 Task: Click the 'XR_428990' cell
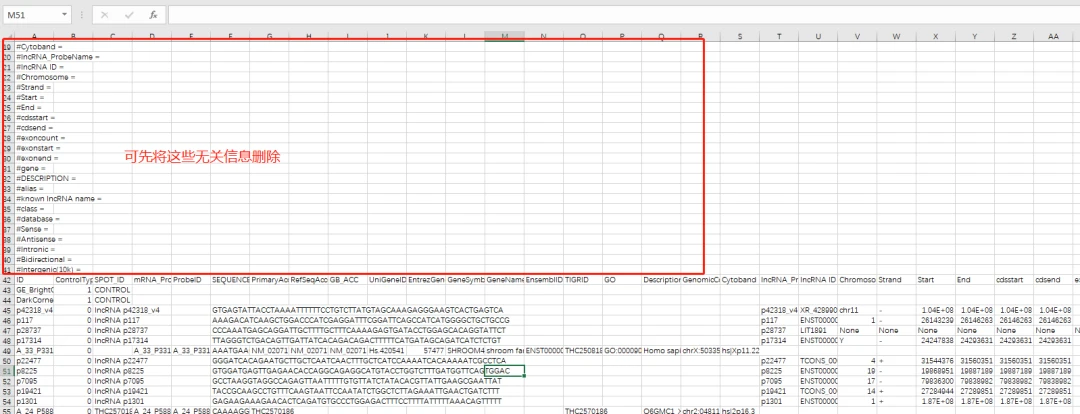[x=818, y=311]
